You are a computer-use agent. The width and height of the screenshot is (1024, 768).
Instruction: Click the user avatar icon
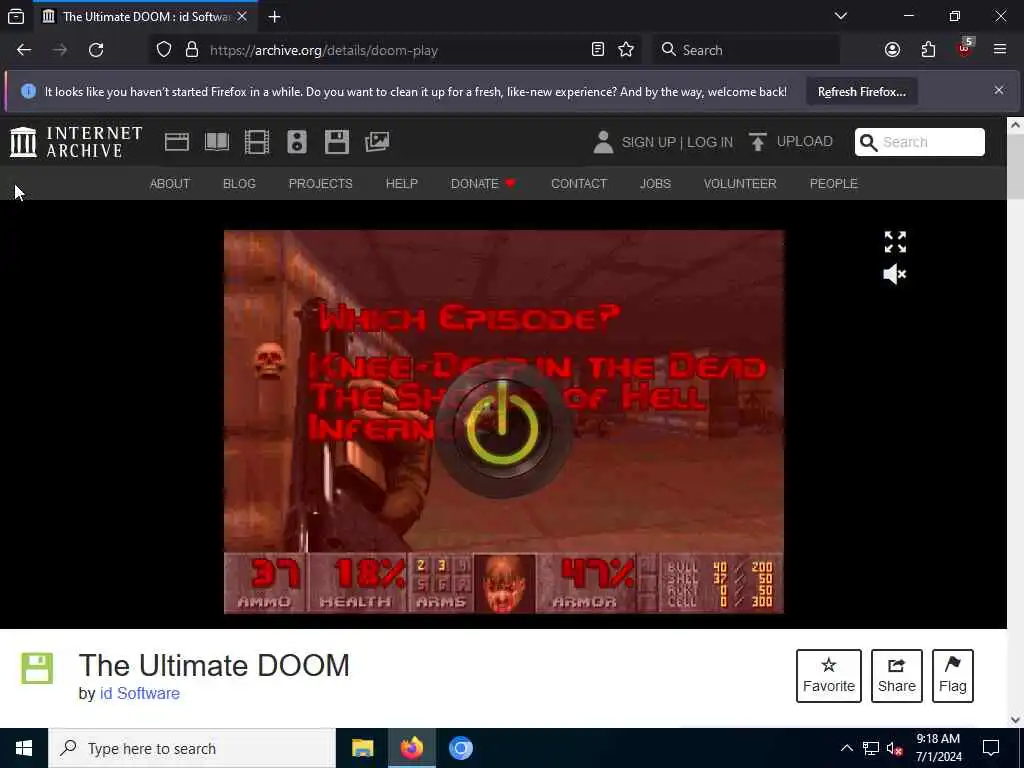[x=603, y=142]
